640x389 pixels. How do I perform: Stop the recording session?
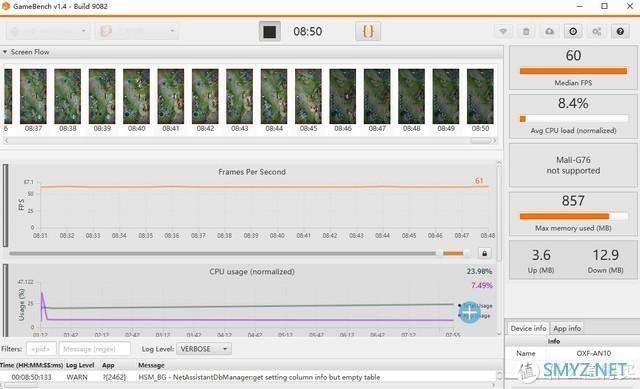tap(269, 31)
